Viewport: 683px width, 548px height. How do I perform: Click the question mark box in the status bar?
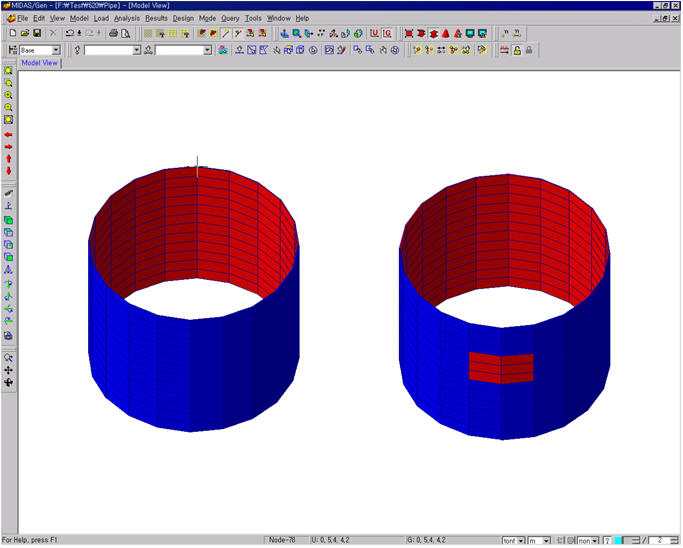[x=607, y=541]
